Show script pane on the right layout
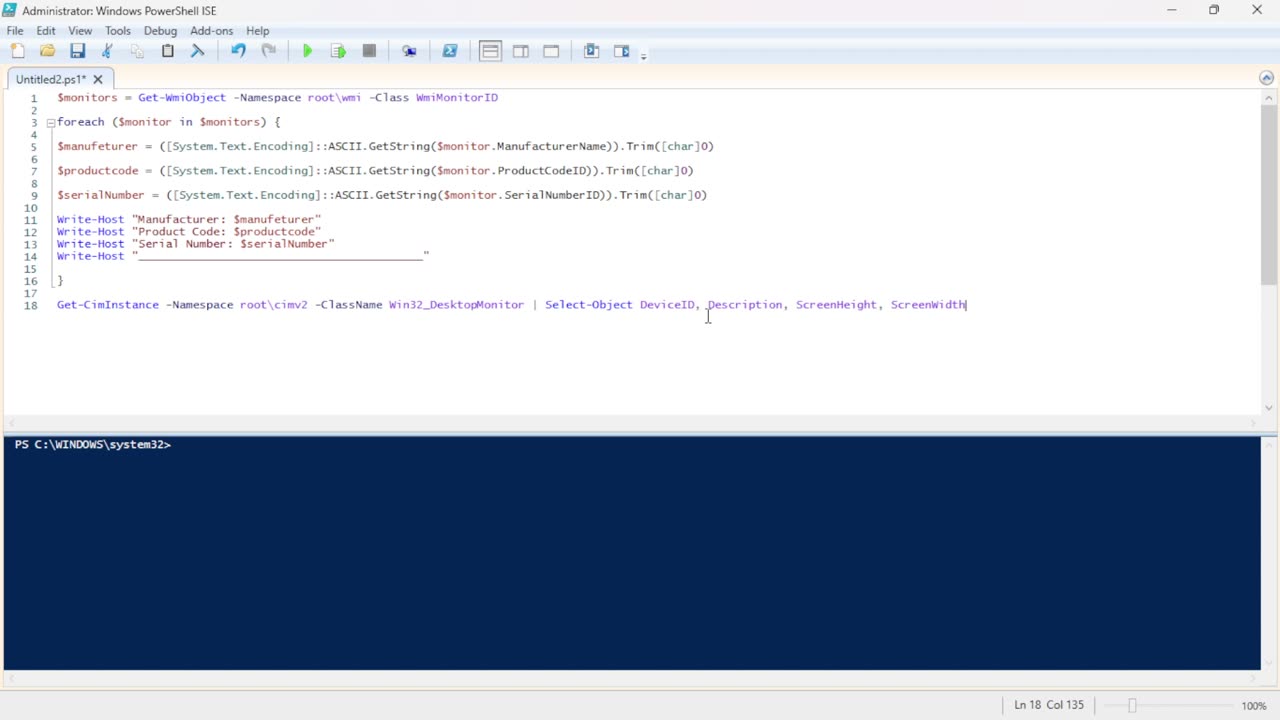This screenshot has height=720, width=1280. point(521,51)
